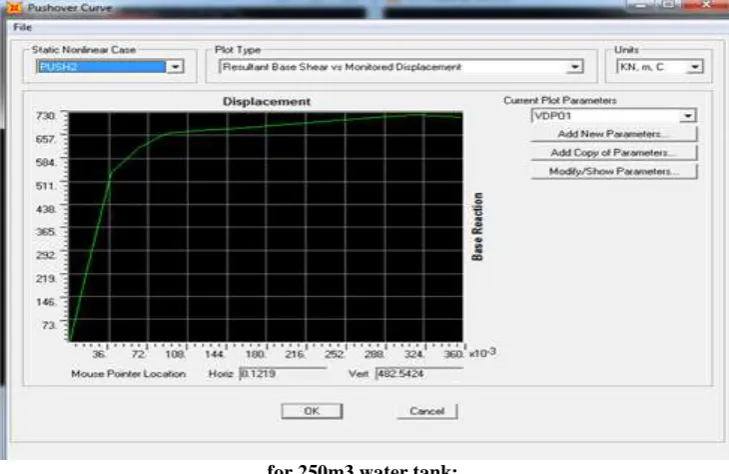The width and height of the screenshot is (729, 474).
Task: Click Add New Parameters button
Action: pyautogui.click(x=614, y=134)
